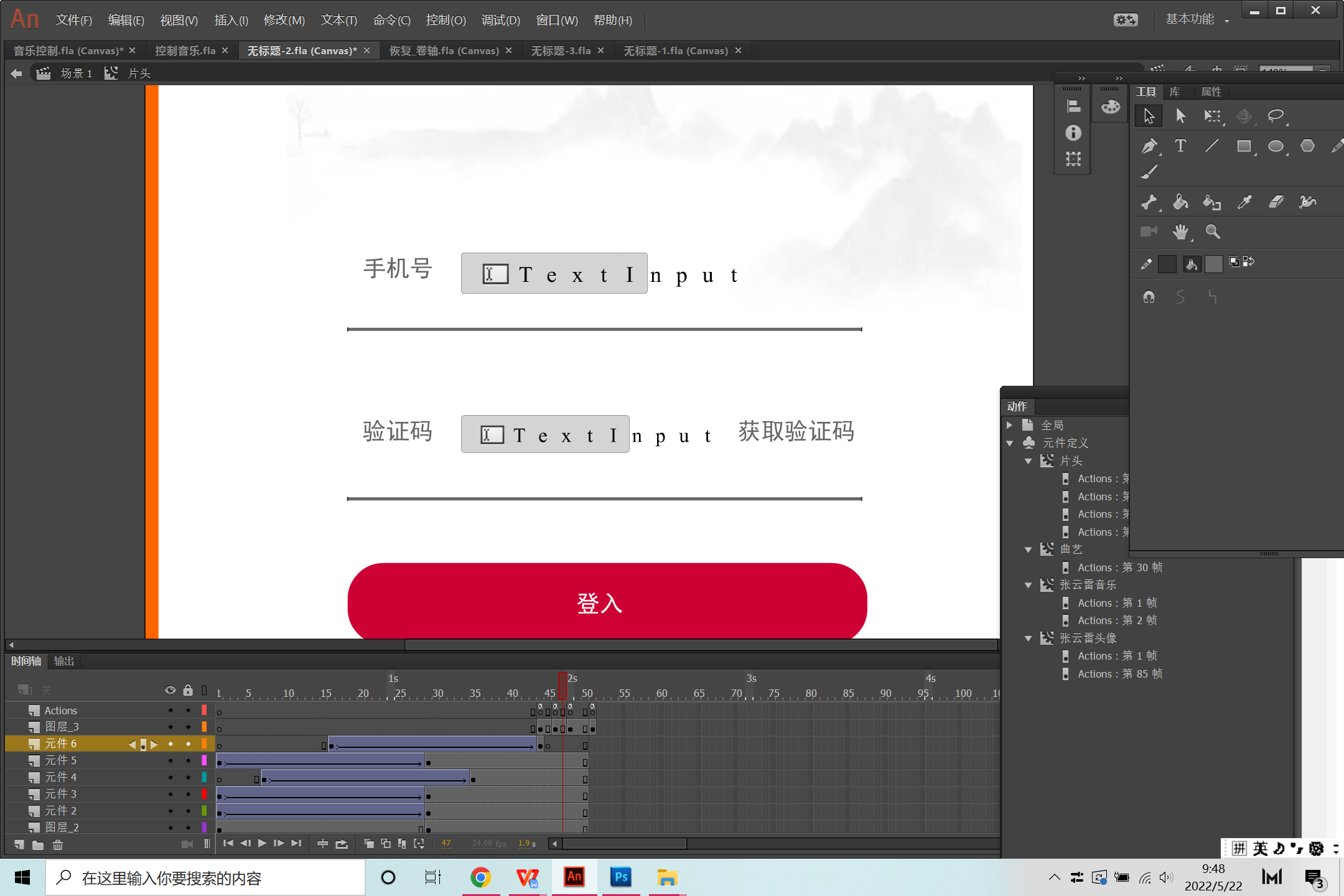Select the Text tool
Viewport: 1344px width, 896px height.
point(1180,146)
